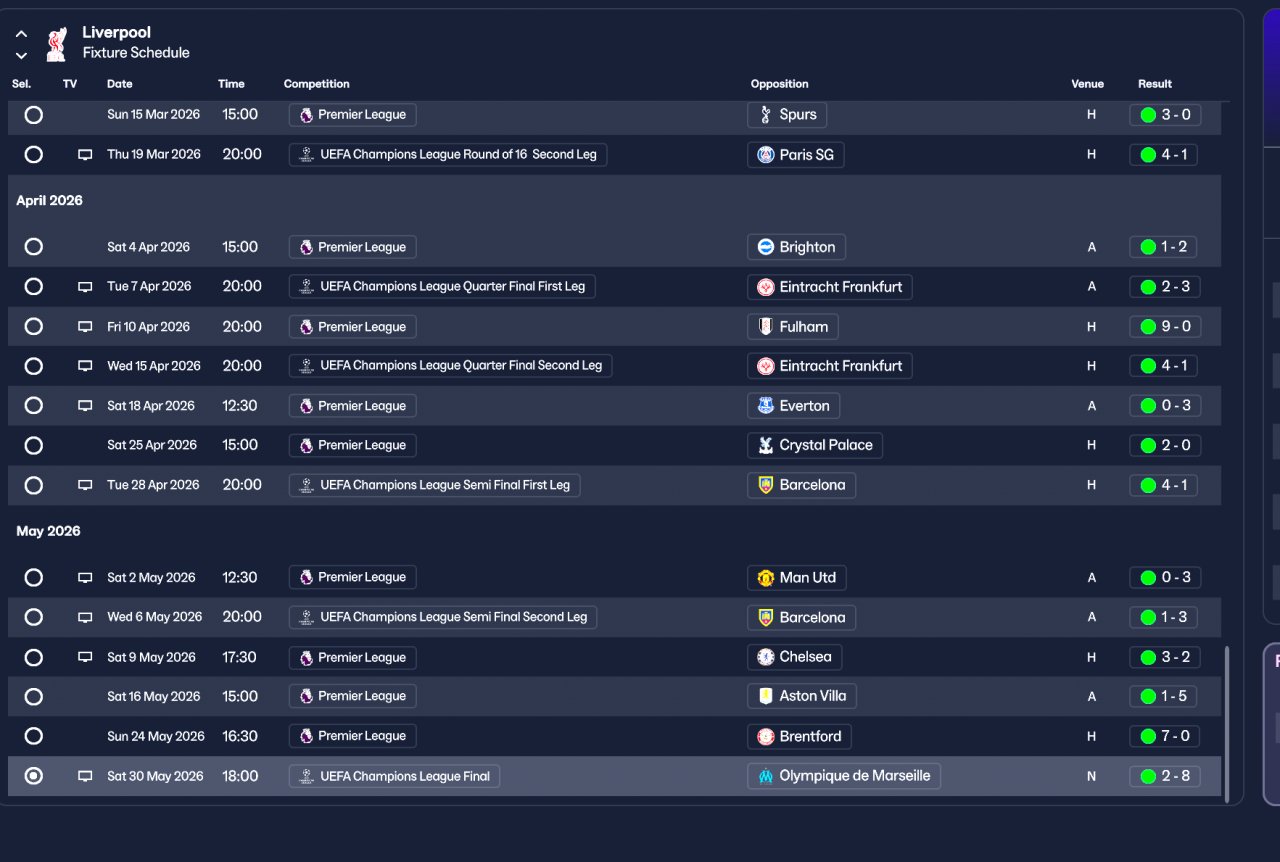
Task: Click the Paris SG club crest
Action: pyautogui.click(x=766, y=155)
